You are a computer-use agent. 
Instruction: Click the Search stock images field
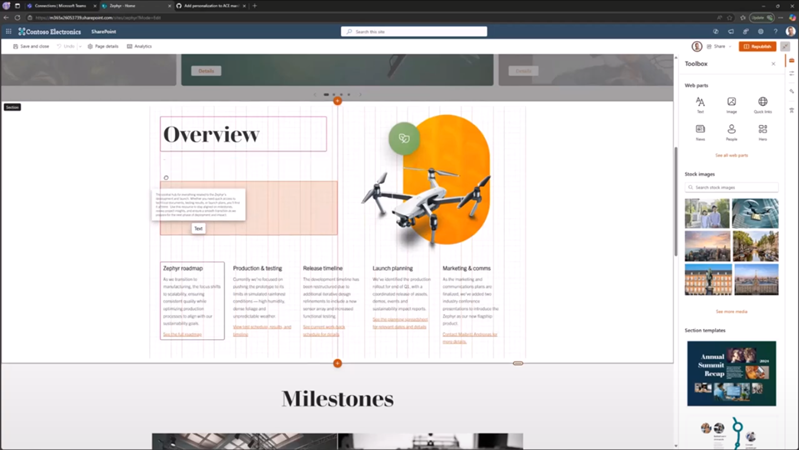click(731, 188)
